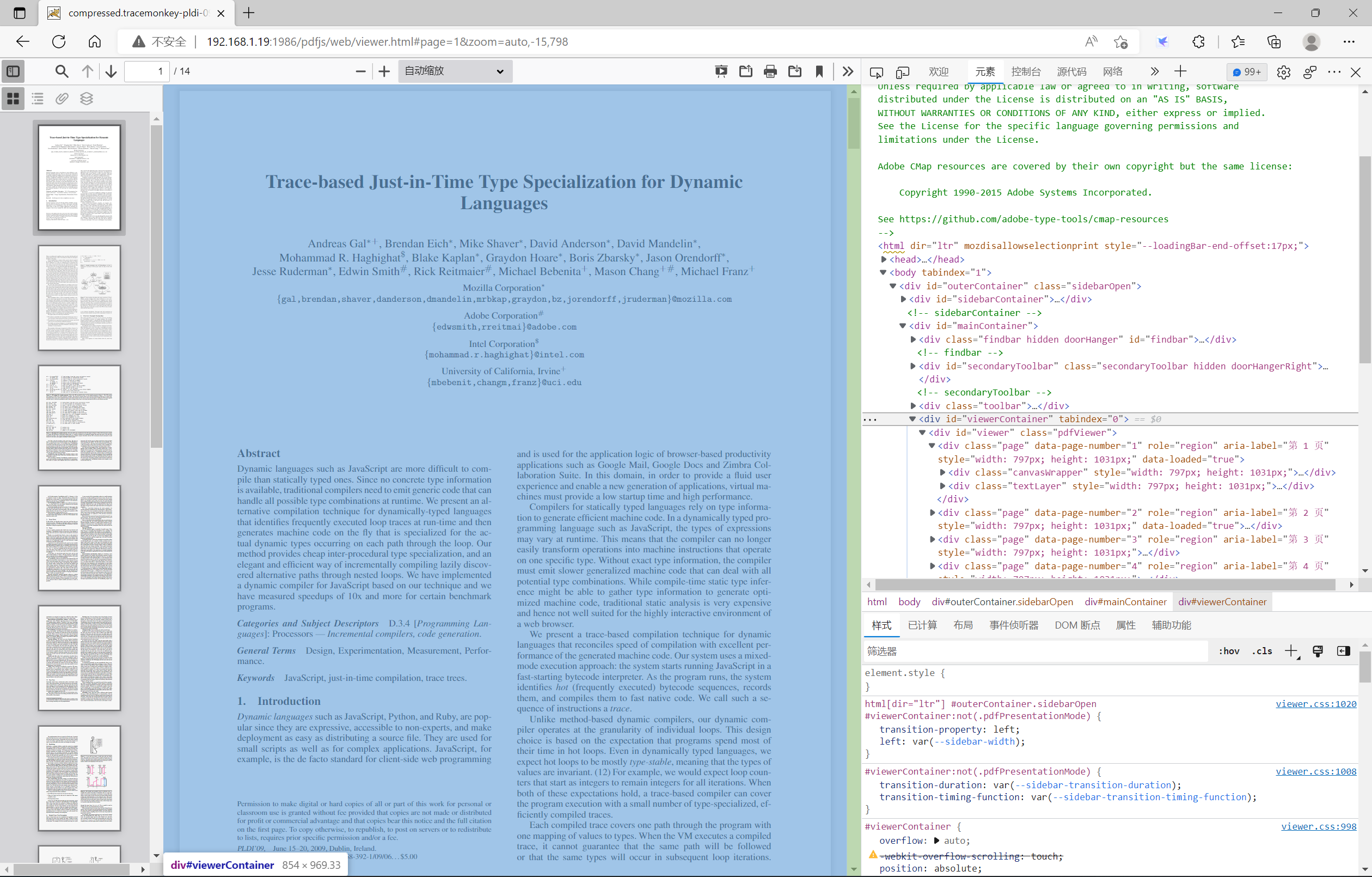The image size is (1372, 877).
Task: Open the PDF tools double-arrow menu
Action: click(x=847, y=71)
